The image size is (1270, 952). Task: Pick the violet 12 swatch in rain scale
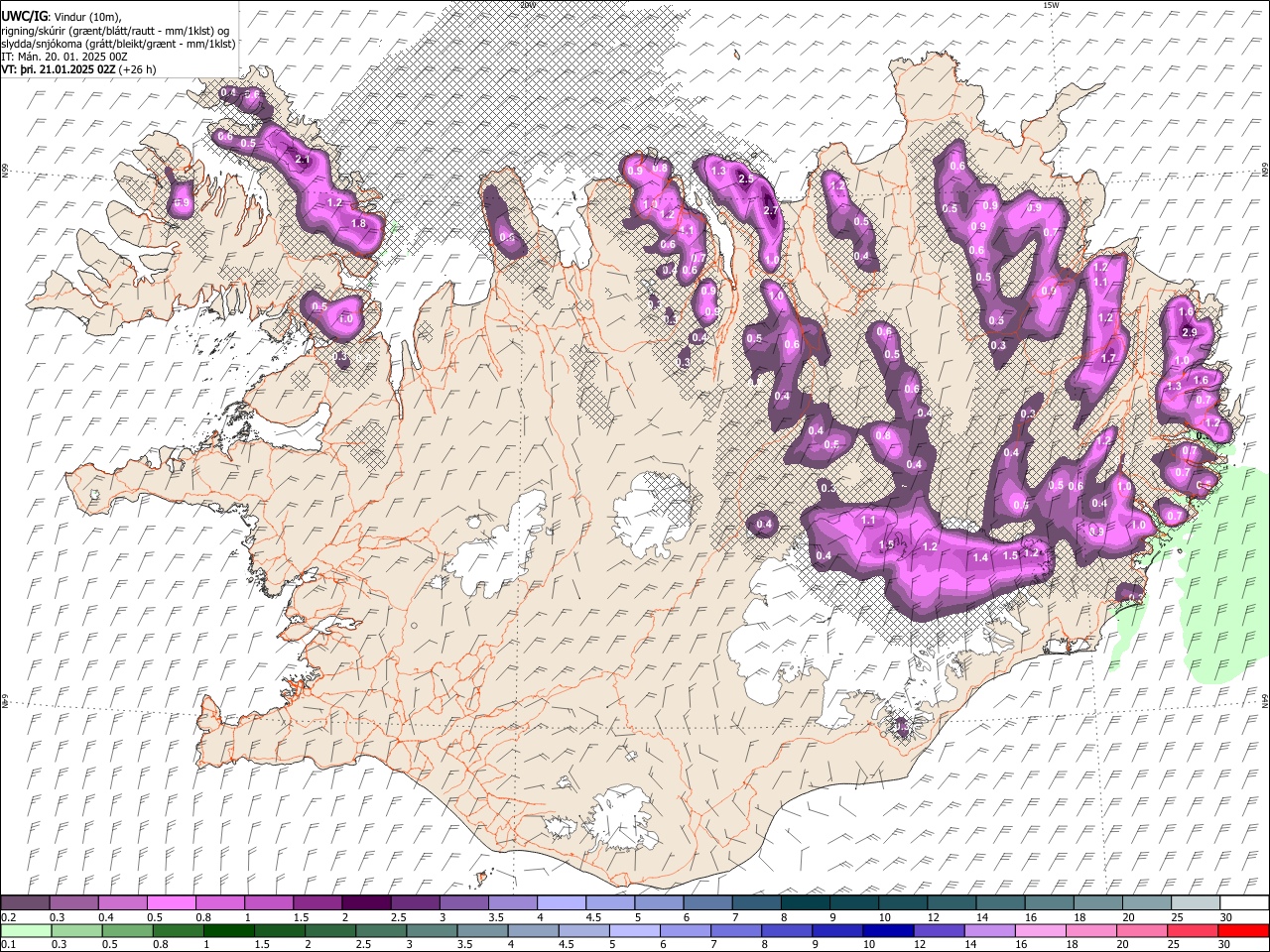[940, 931]
